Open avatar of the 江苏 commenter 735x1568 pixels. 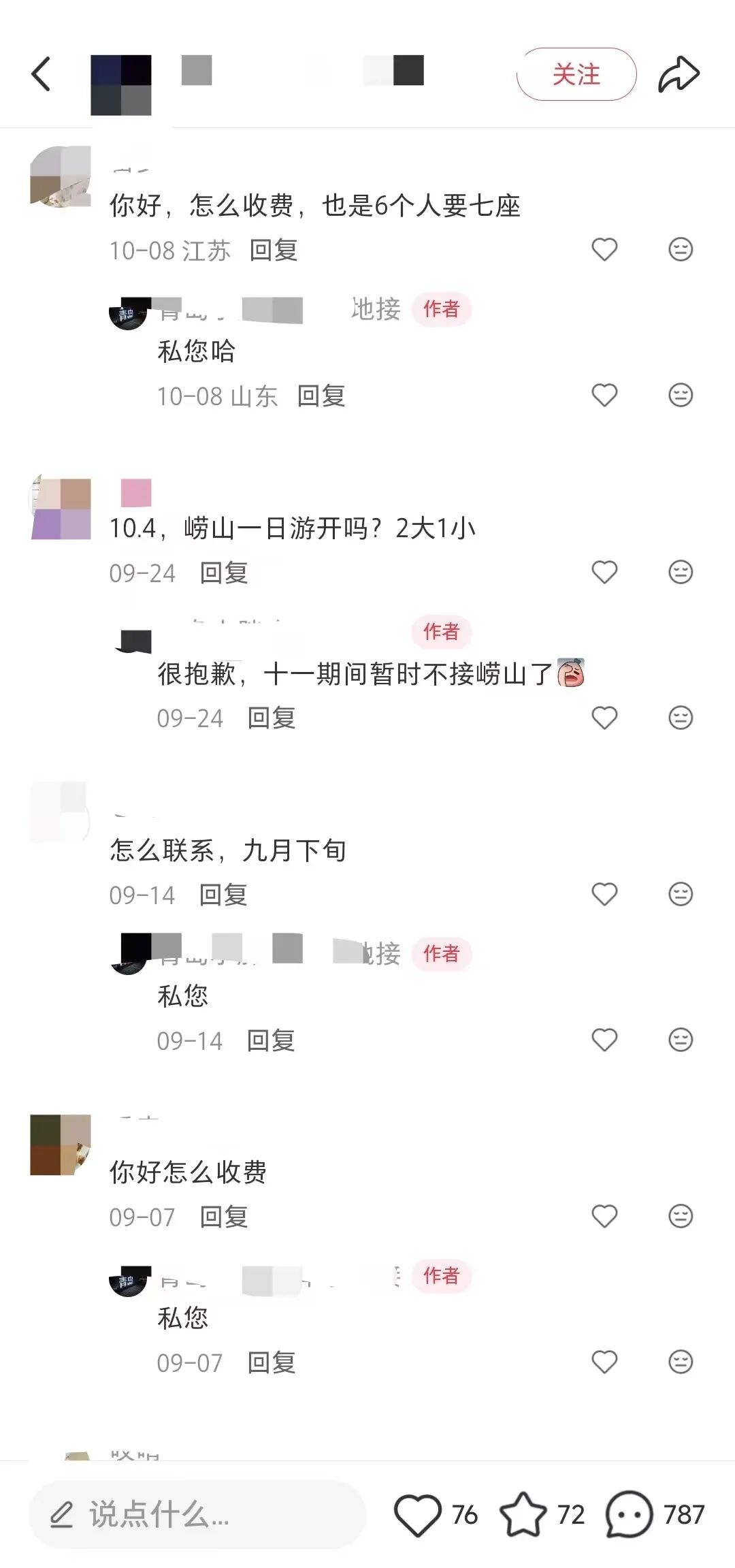pyautogui.click(x=61, y=176)
